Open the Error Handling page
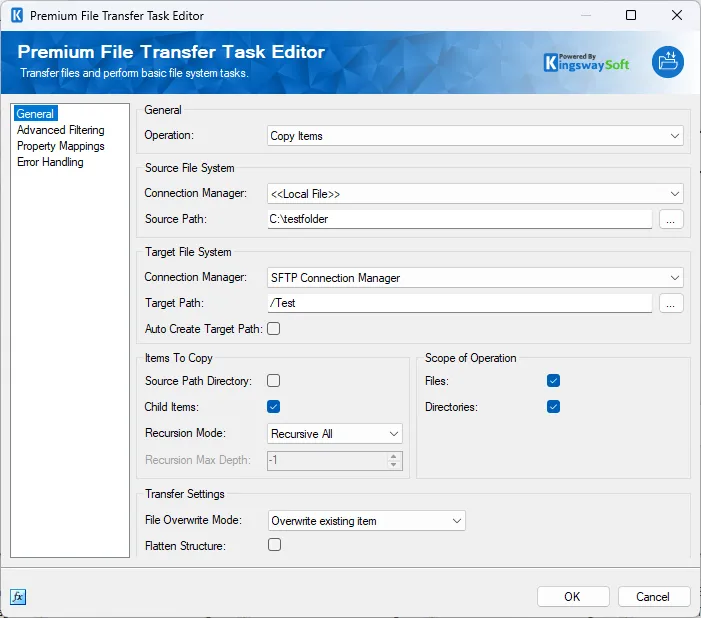The image size is (701, 618). point(50,162)
